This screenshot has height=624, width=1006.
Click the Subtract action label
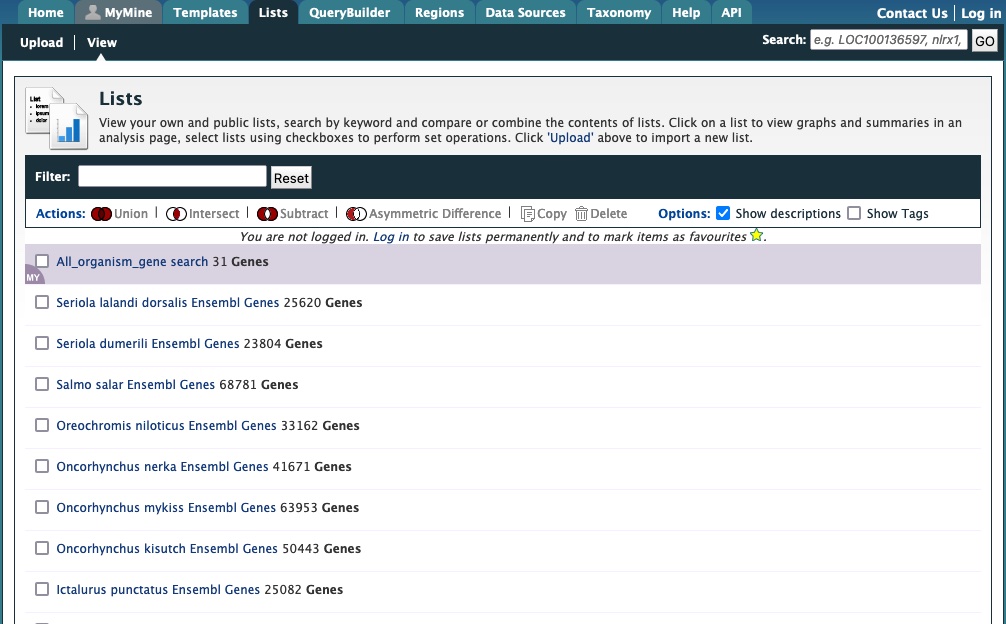pyautogui.click(x=304, y=214)
